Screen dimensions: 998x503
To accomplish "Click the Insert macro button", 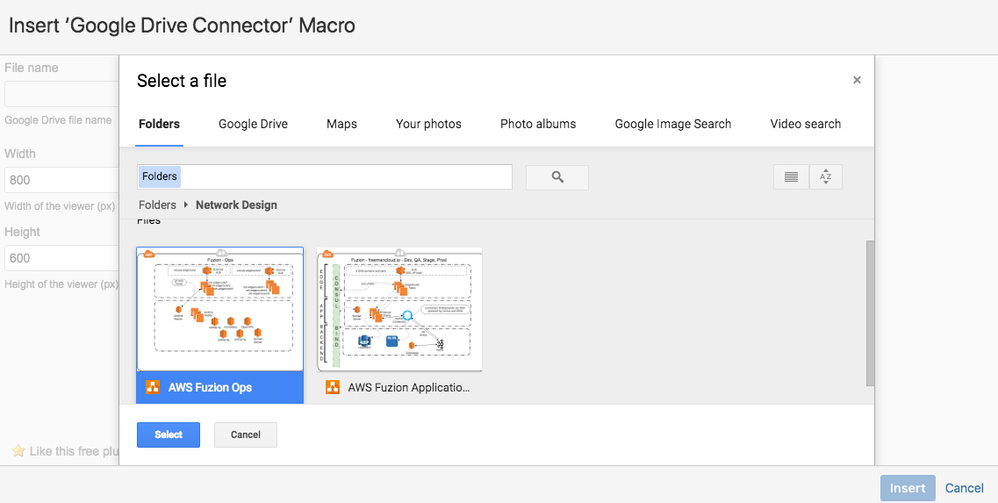I will click(908, 488).
